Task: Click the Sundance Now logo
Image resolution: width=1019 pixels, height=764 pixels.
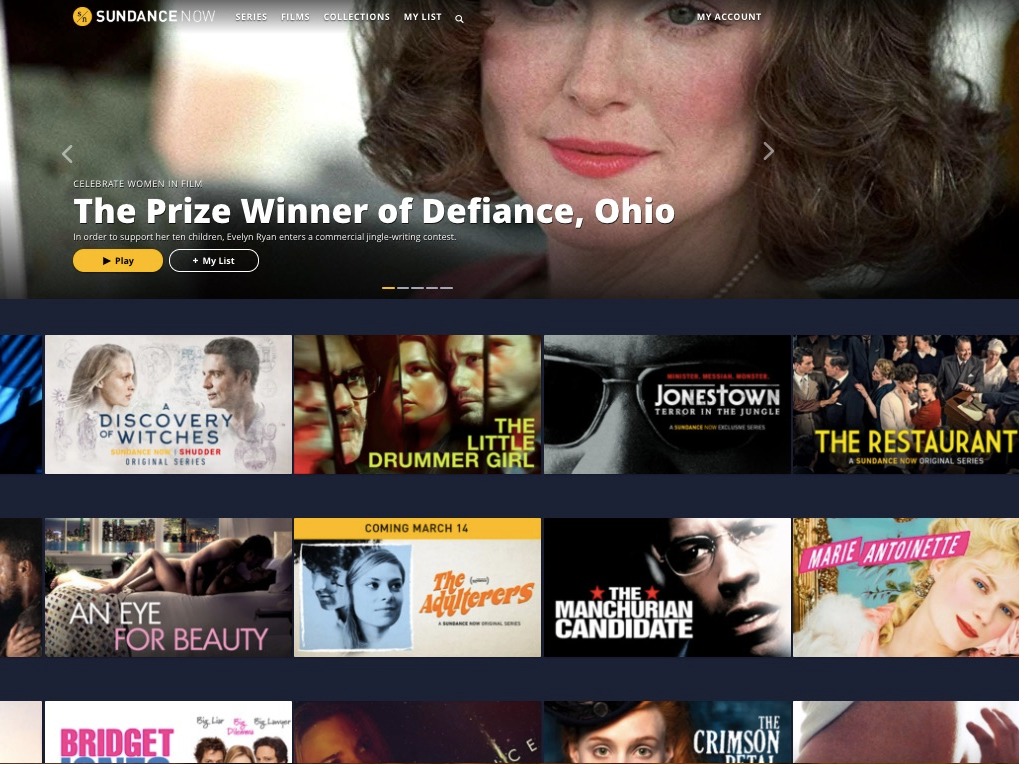Action: pos(144,16)
